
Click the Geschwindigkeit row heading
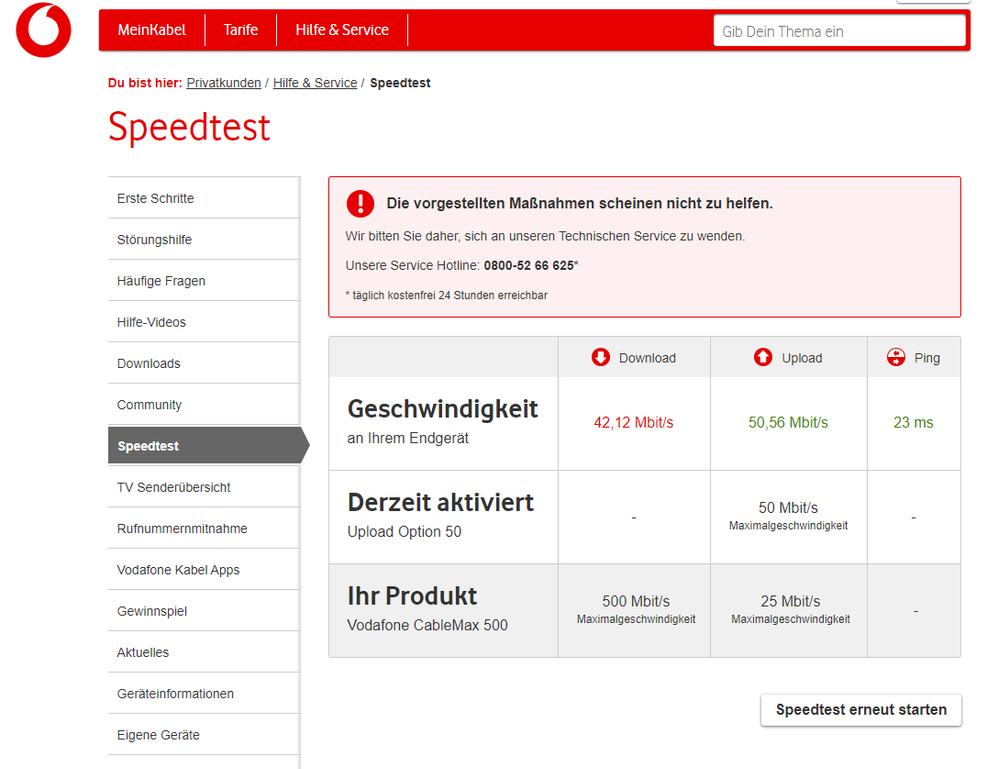coord(442,409)
